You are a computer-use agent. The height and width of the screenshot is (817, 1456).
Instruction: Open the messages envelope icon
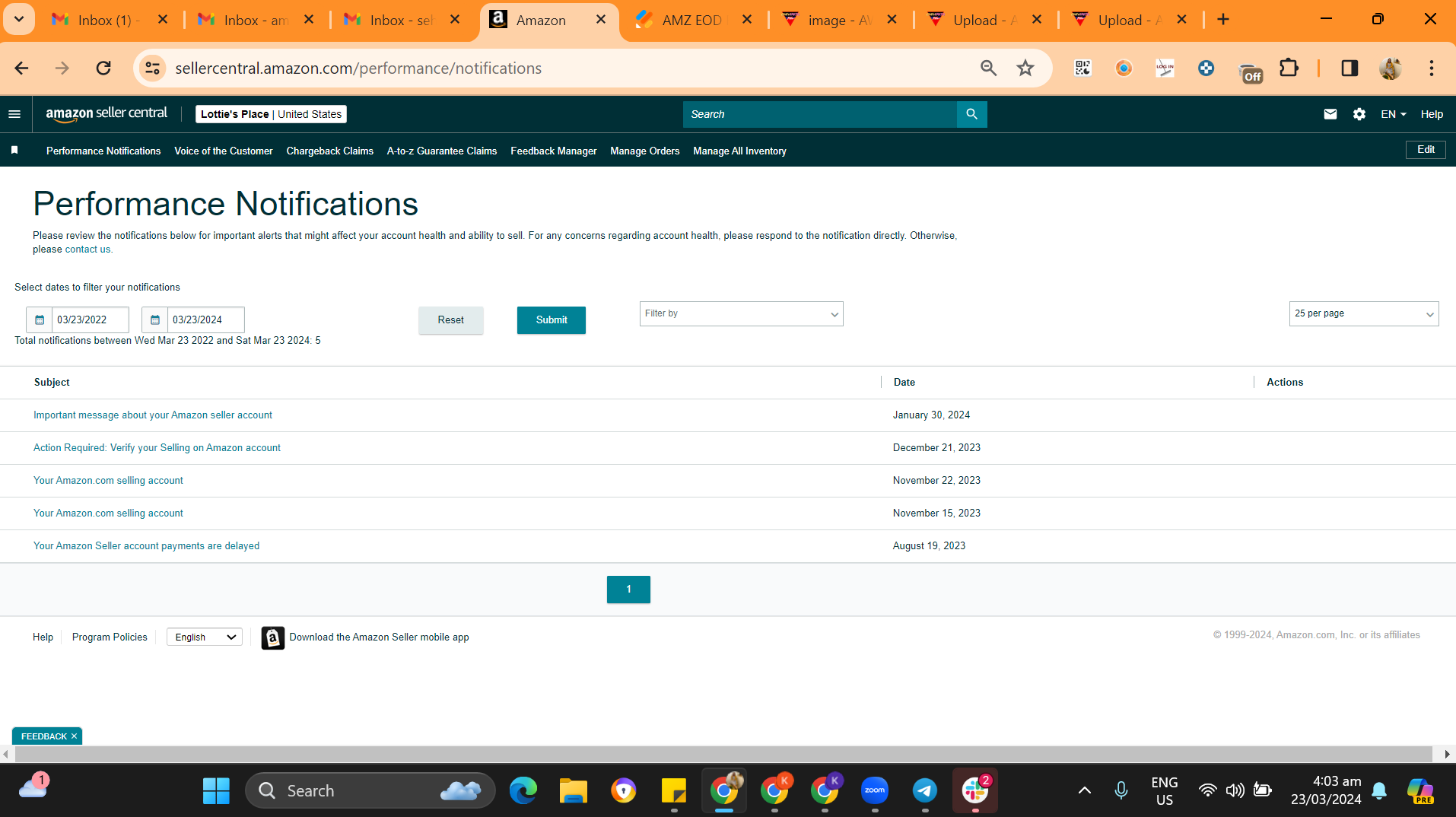click(x=1330, y=114)
